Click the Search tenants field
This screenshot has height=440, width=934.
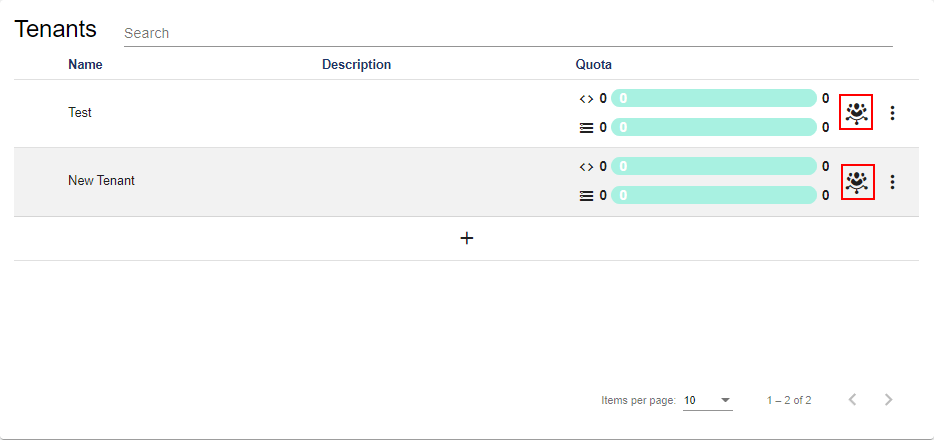click(507, 33)
